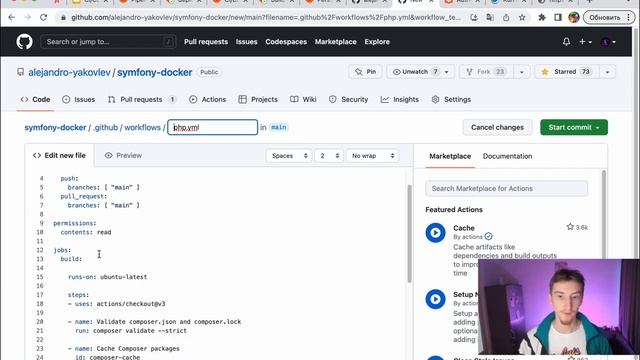Image resolution: width=640 pixels, height=360 pixels.
Task: Bookmark this page with the star
Action: (522, 18)
